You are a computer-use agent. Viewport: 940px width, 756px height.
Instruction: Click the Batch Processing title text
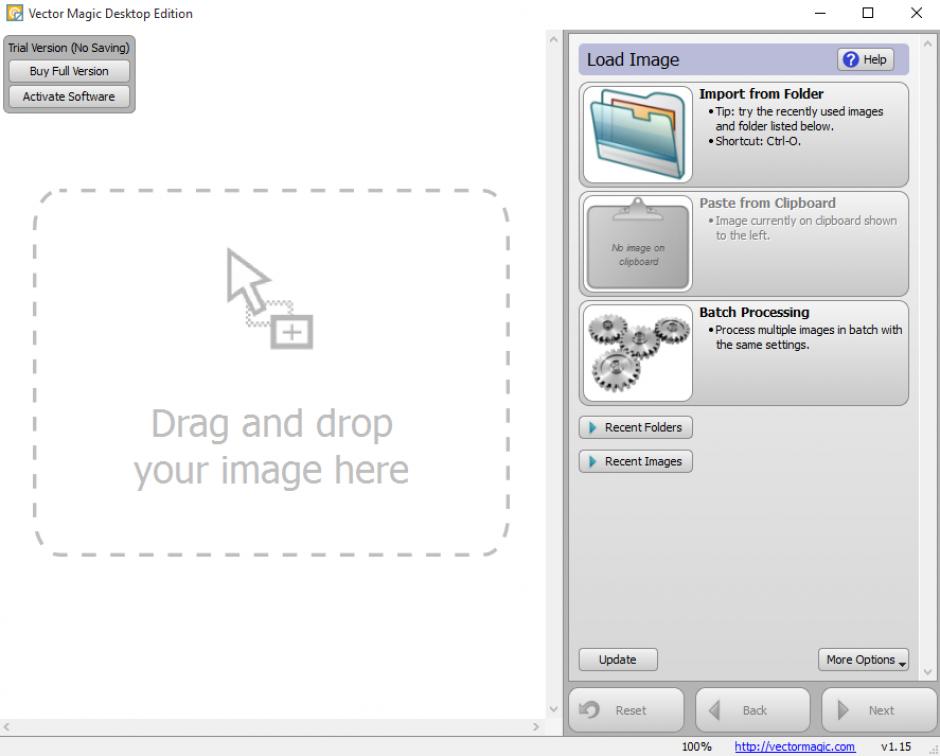(x=754, y=313)
